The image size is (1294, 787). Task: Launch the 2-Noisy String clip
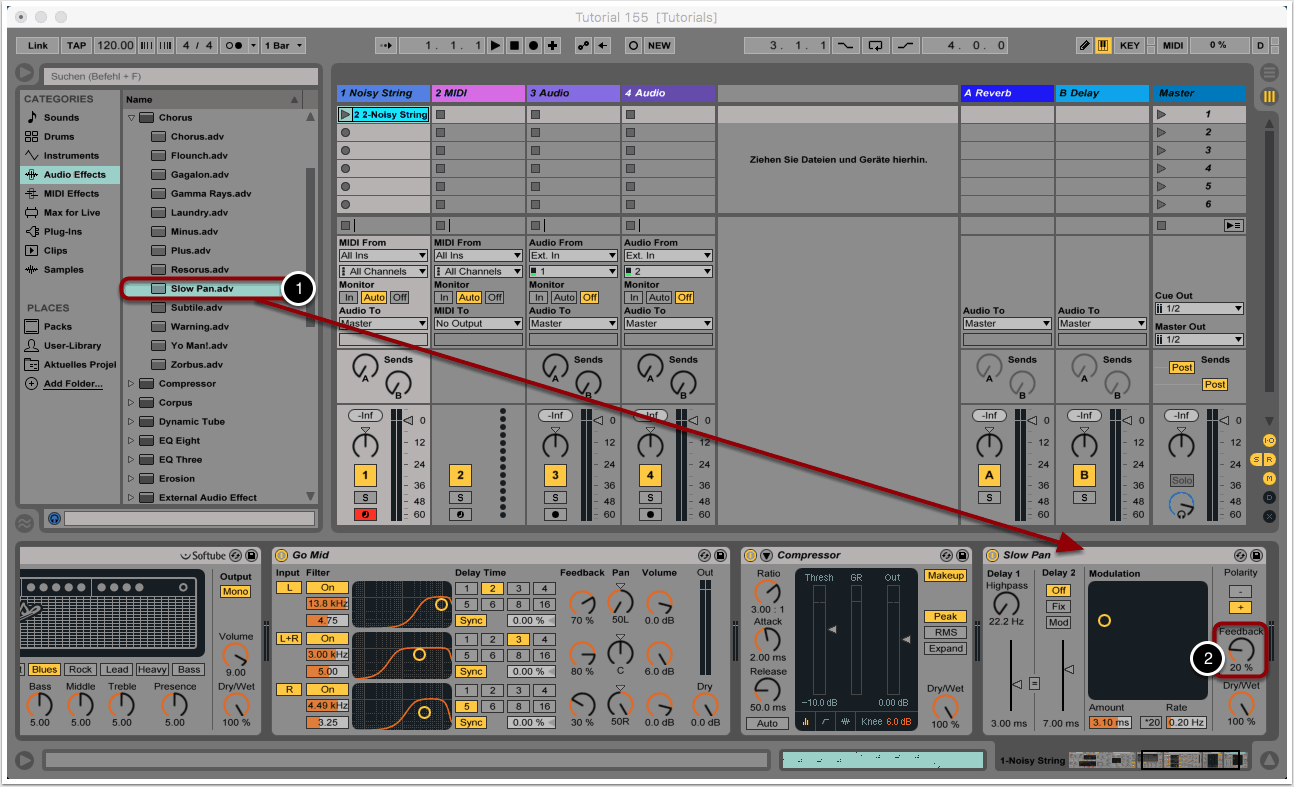click(x=346, y=115)
